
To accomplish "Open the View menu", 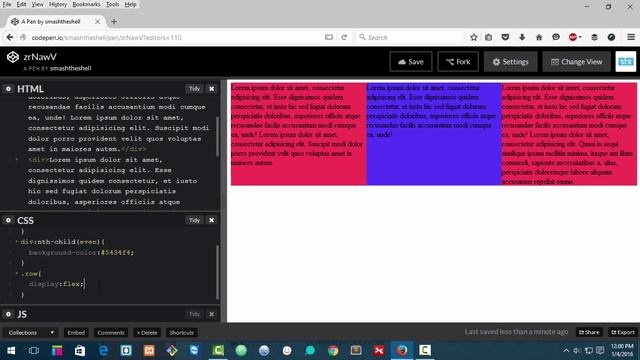I will pyautogui.click(x=37, y=4).
